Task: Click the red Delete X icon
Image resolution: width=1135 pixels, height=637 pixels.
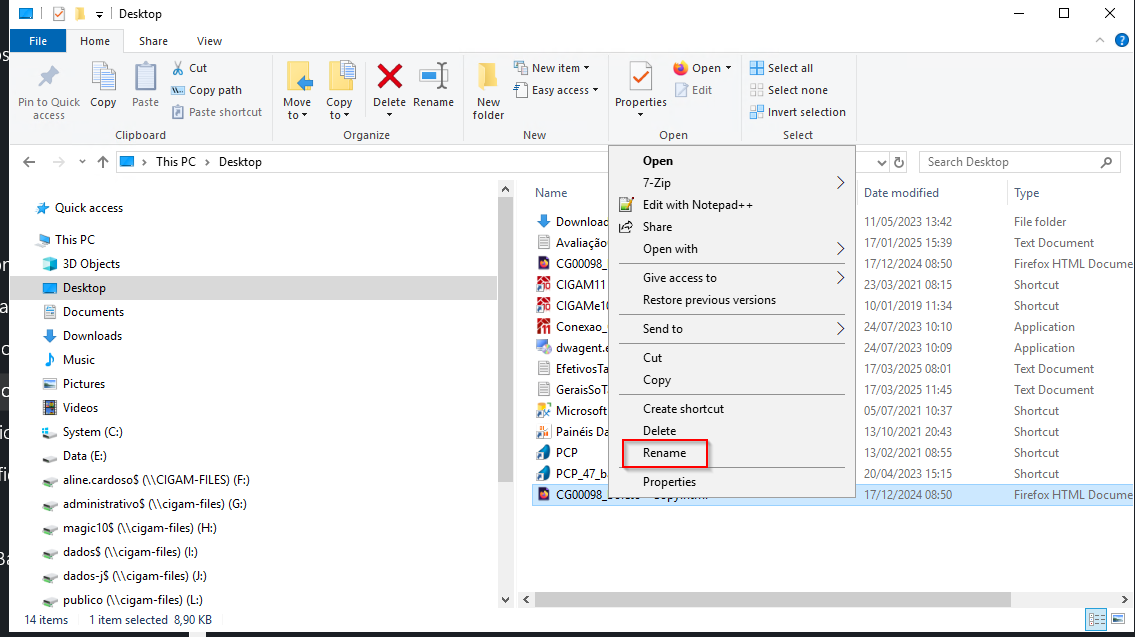Action: pos(389,76)
